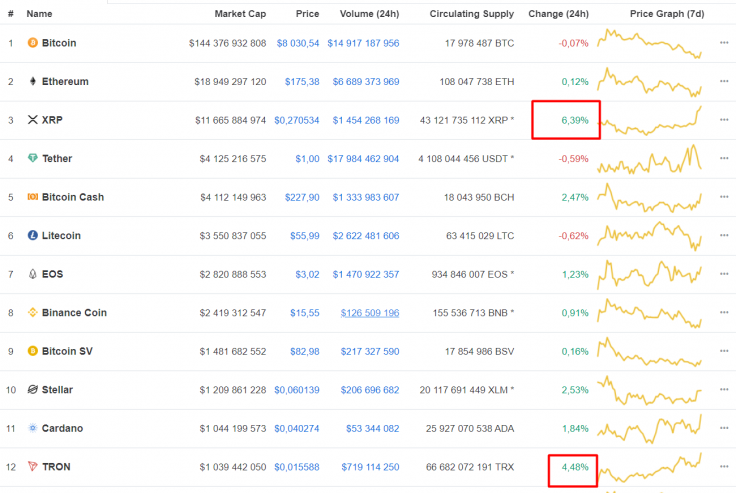Open the three-dot menu for Litecoin
736x493 pixels.
(724, 235)
